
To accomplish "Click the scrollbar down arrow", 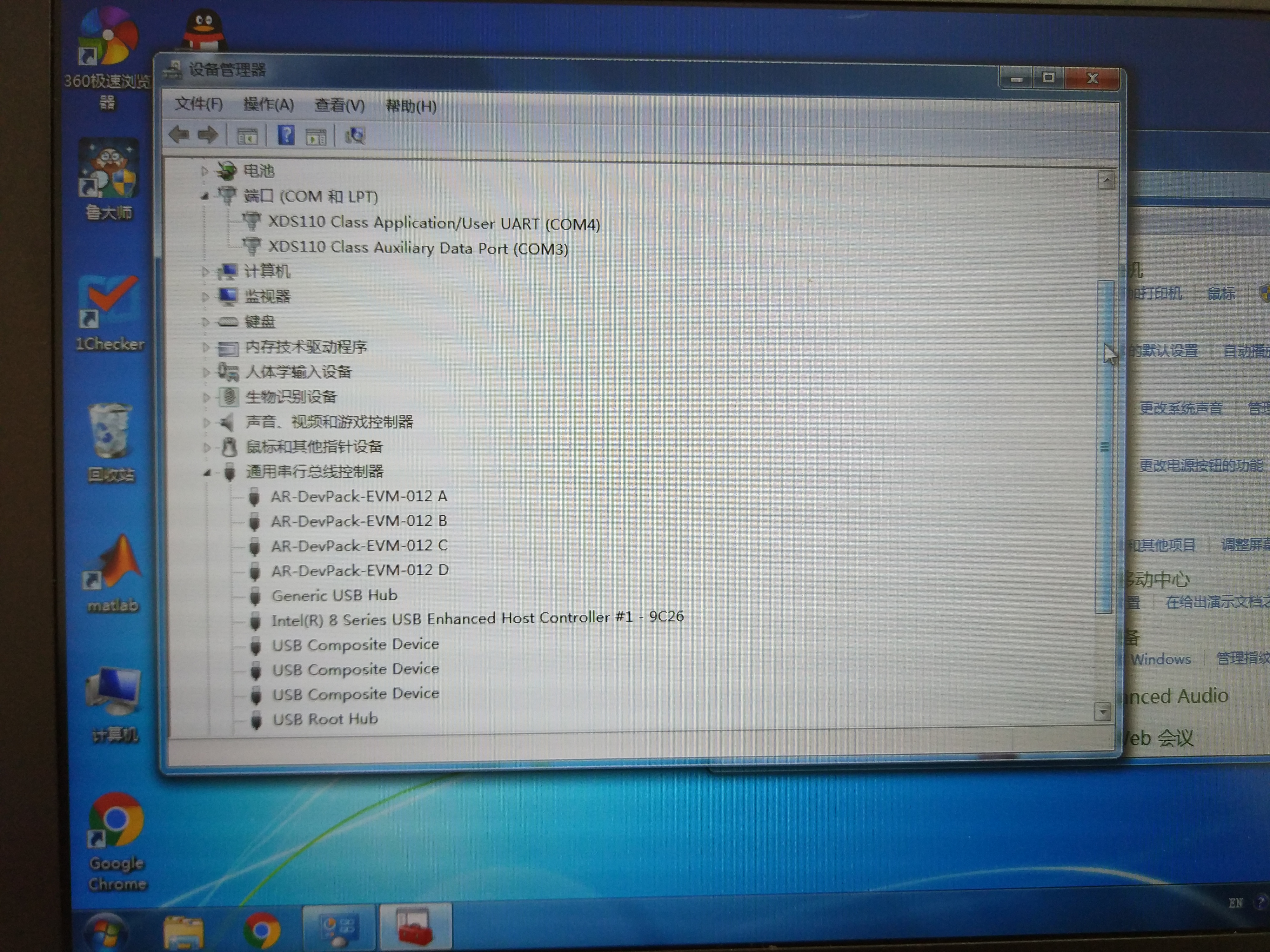I will (1102, 712).
